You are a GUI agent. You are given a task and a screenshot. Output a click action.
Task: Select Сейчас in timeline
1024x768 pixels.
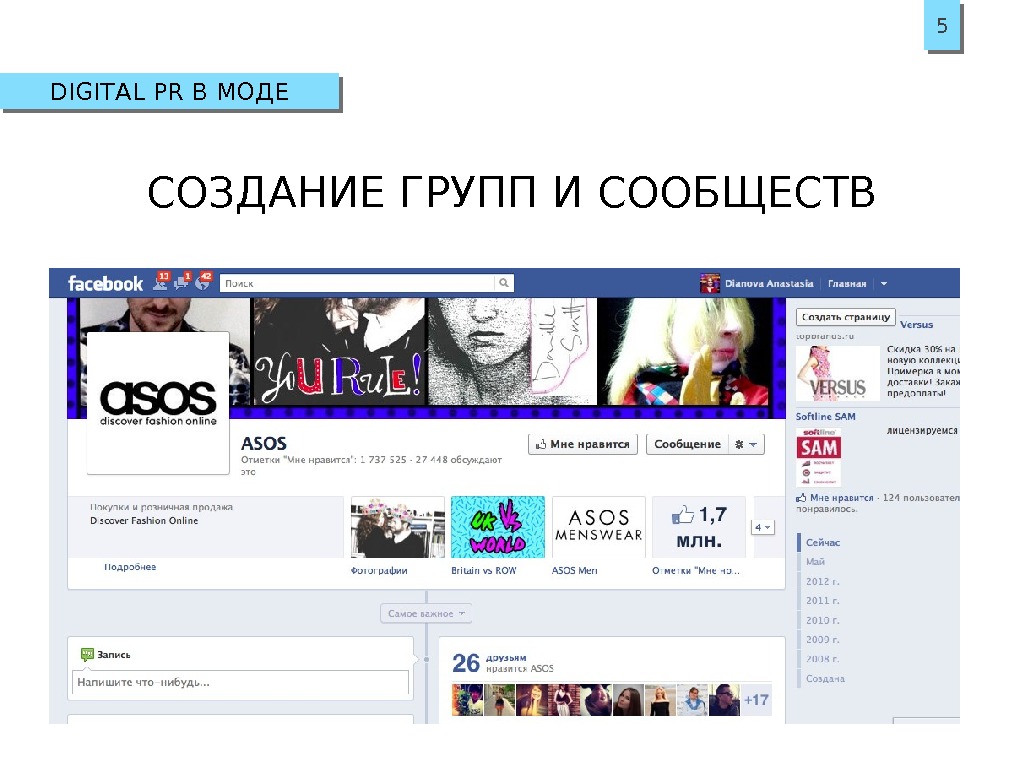(x=823, y=543)
